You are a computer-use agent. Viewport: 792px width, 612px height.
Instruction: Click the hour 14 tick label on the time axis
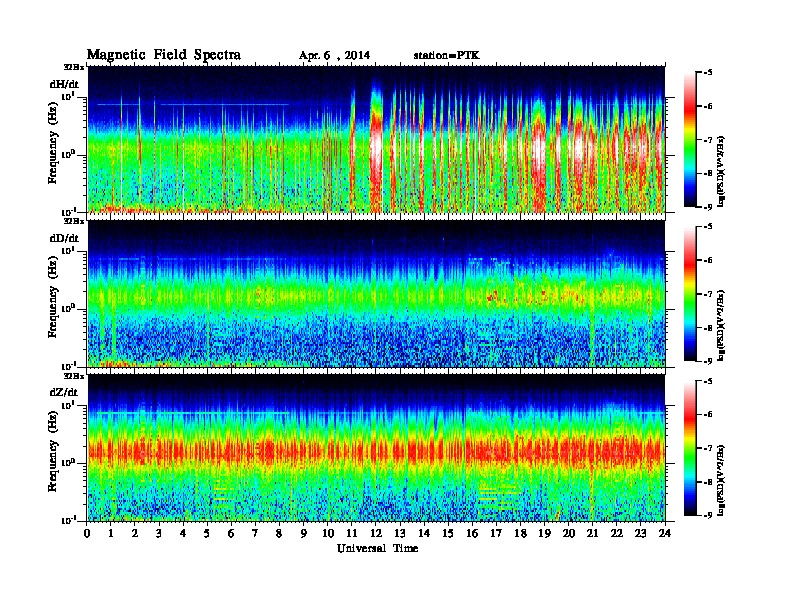pos(424,534)
